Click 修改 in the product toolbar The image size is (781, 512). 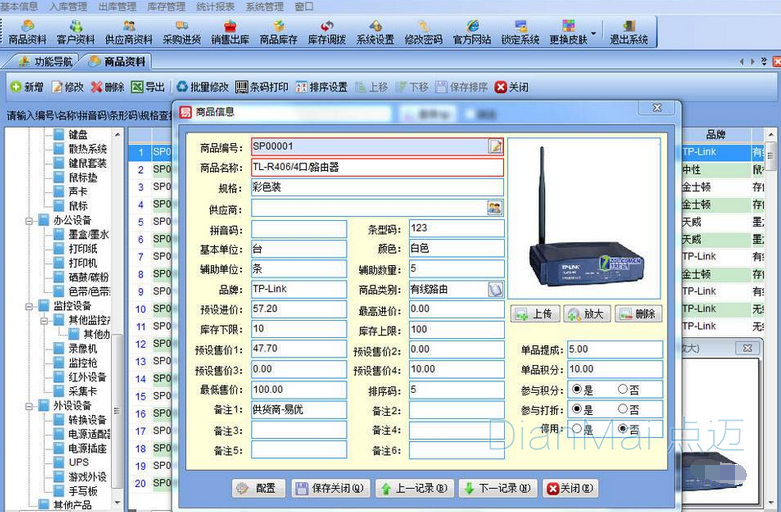68,87
